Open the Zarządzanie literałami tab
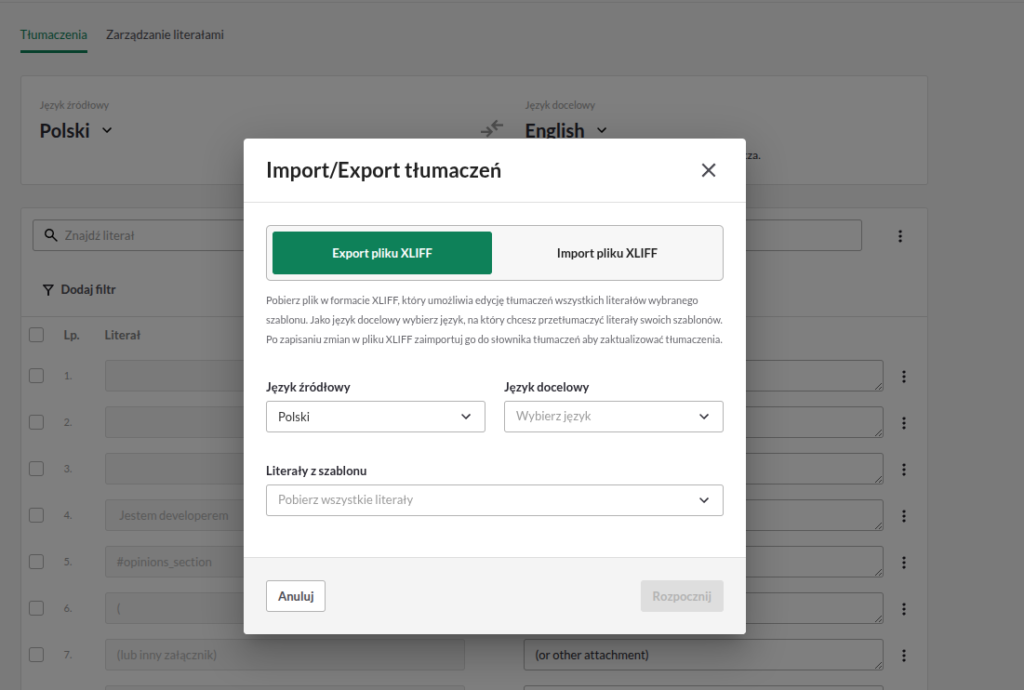 pyautogui.click(x=165, y=35)
